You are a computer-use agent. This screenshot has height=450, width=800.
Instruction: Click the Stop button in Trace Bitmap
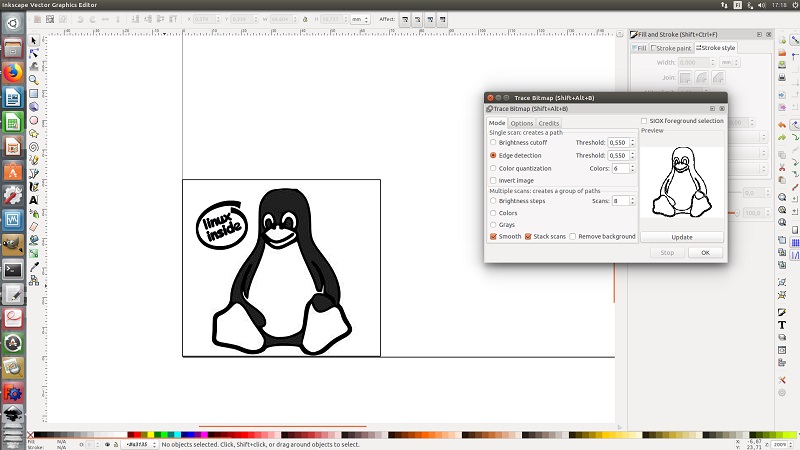coord(667,253)
